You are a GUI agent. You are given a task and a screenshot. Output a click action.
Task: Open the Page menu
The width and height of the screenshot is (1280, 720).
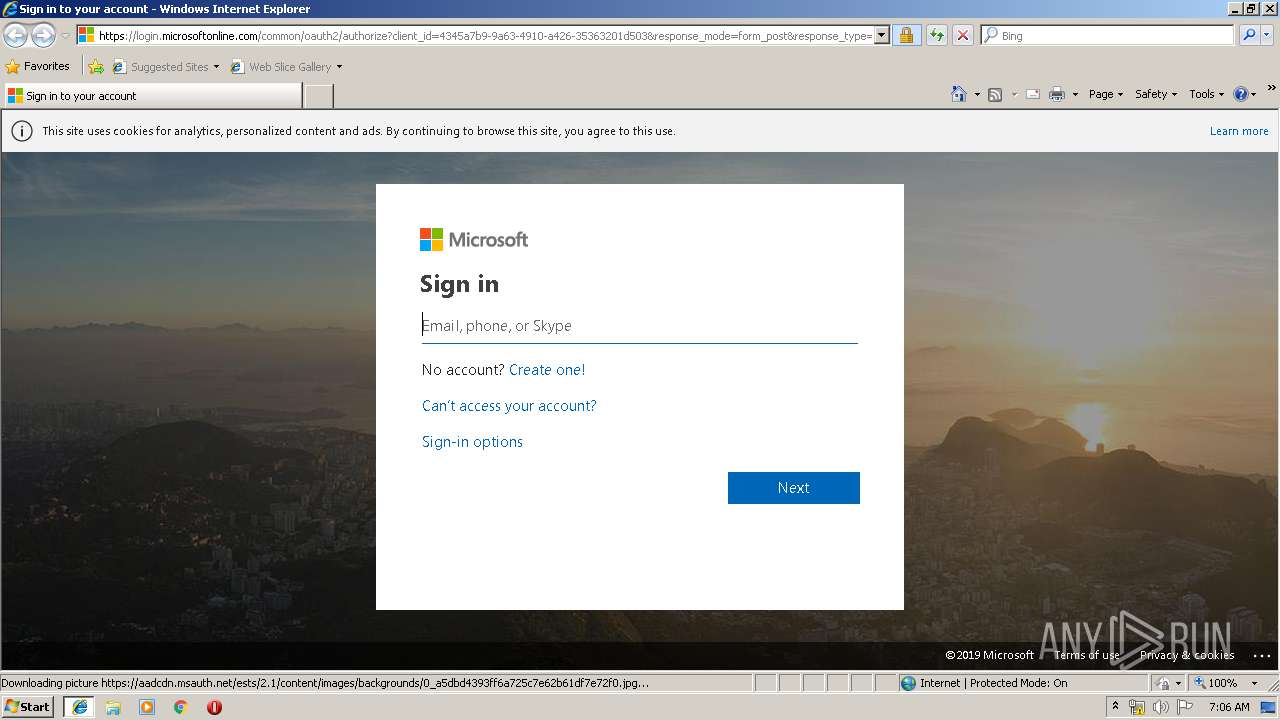click(1106, 94)
